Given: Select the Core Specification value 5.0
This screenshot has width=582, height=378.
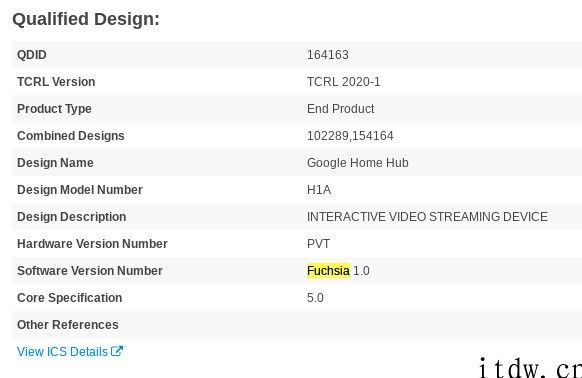Looking at the screenshot, I should (315, 298).
